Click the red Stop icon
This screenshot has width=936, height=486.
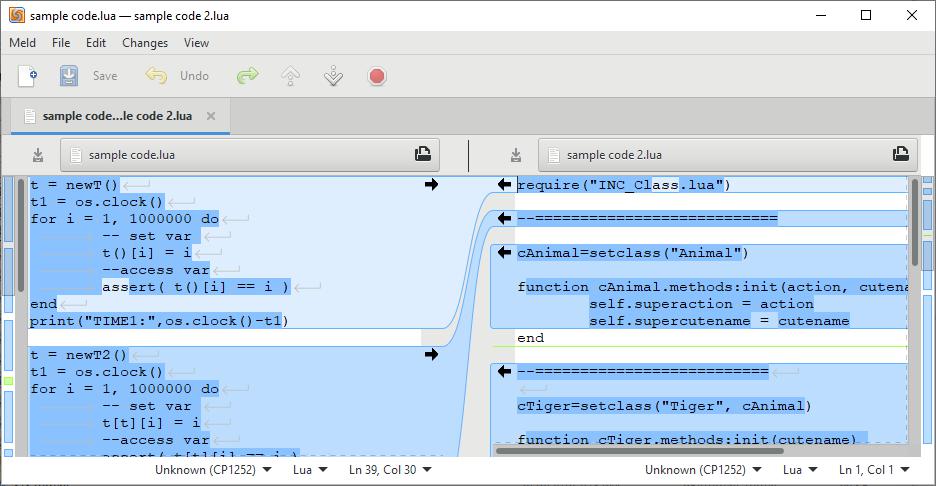[x=377, y=76]
